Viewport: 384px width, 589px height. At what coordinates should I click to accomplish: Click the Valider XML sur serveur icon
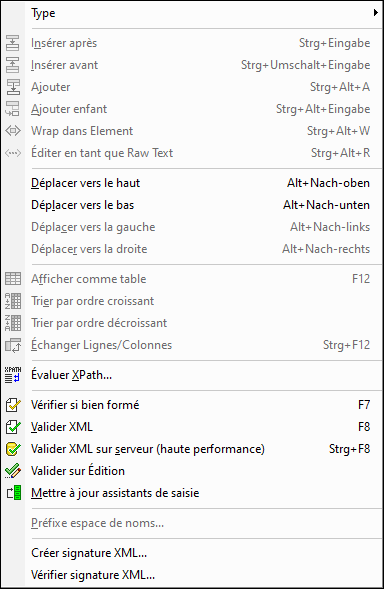[x=13, y=449]
